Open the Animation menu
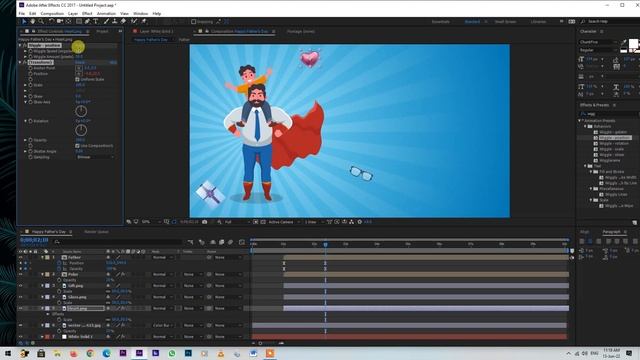The image size is (640, 360). pos(106,13)
